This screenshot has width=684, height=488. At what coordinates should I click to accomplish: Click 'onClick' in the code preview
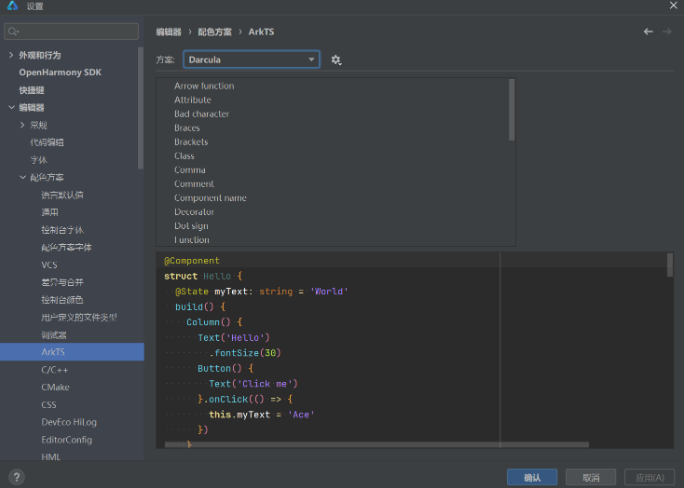click(228, 399)
